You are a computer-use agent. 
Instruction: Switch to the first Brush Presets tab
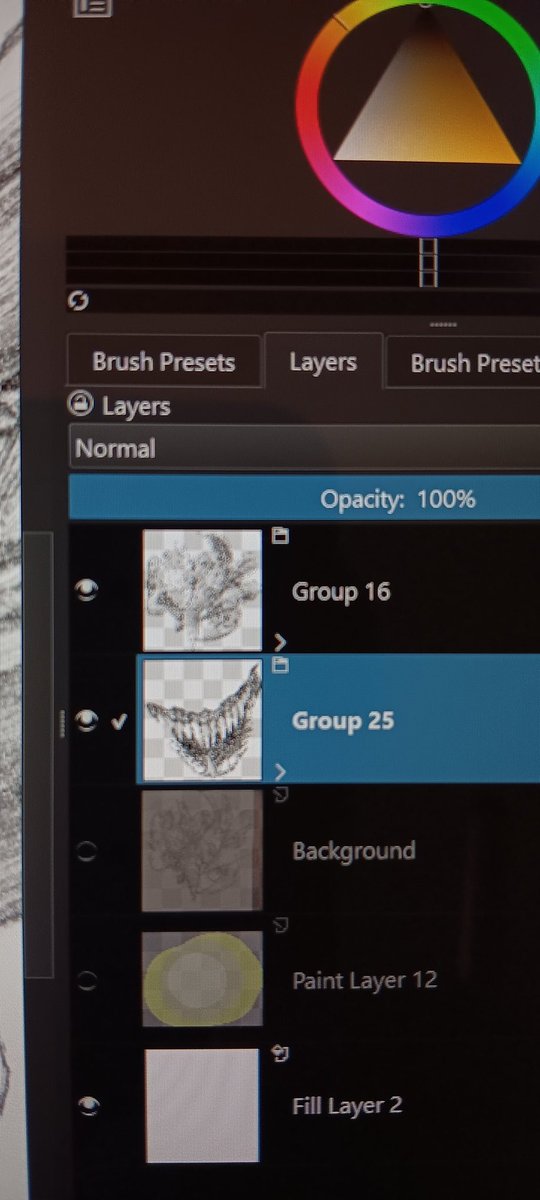[163, 362]
